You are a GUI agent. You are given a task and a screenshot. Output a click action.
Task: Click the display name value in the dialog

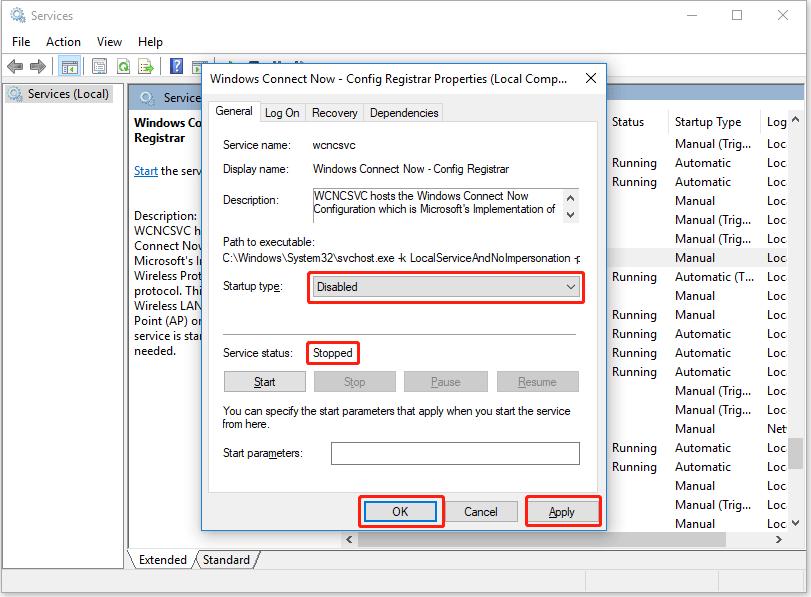click(411, 169)
